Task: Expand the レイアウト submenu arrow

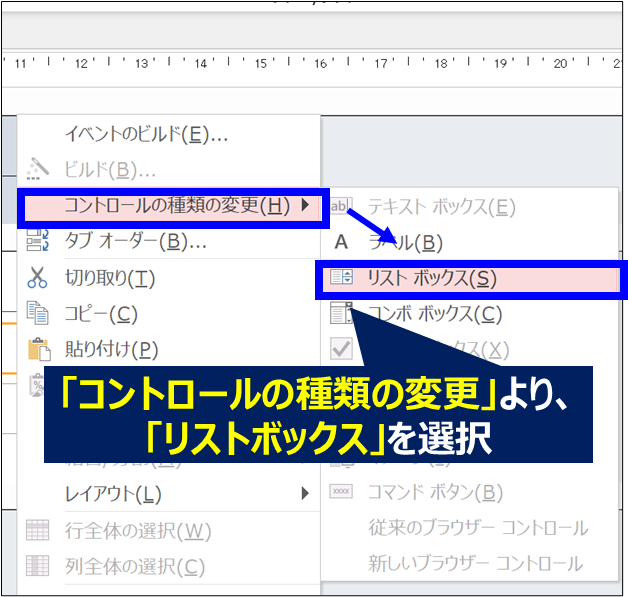Action: tap(305, 493)
